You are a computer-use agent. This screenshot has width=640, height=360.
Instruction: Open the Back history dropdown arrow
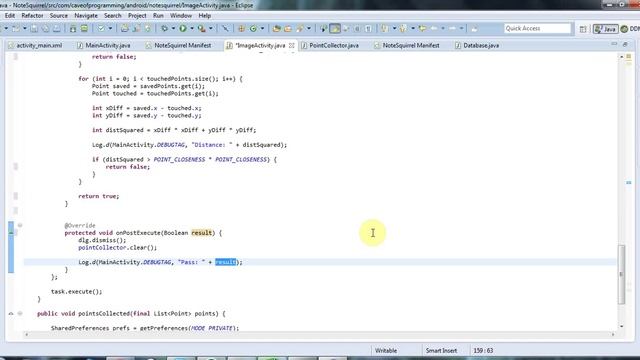pos(443,29)
